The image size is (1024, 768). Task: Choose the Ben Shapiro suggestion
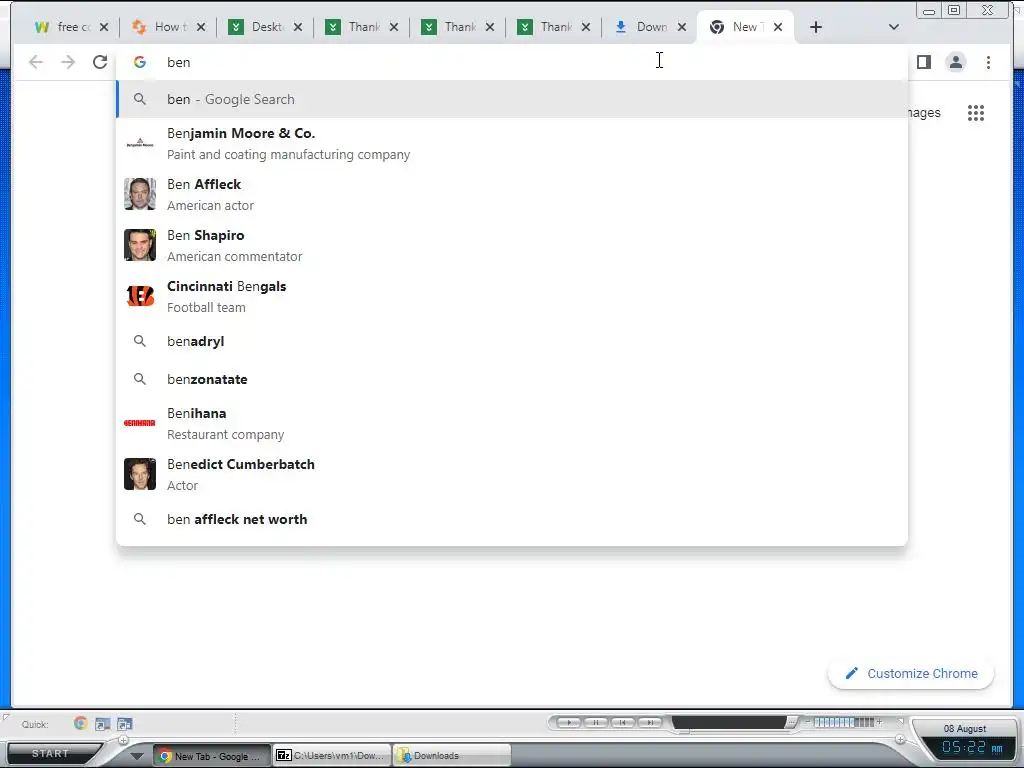point(512,246)
